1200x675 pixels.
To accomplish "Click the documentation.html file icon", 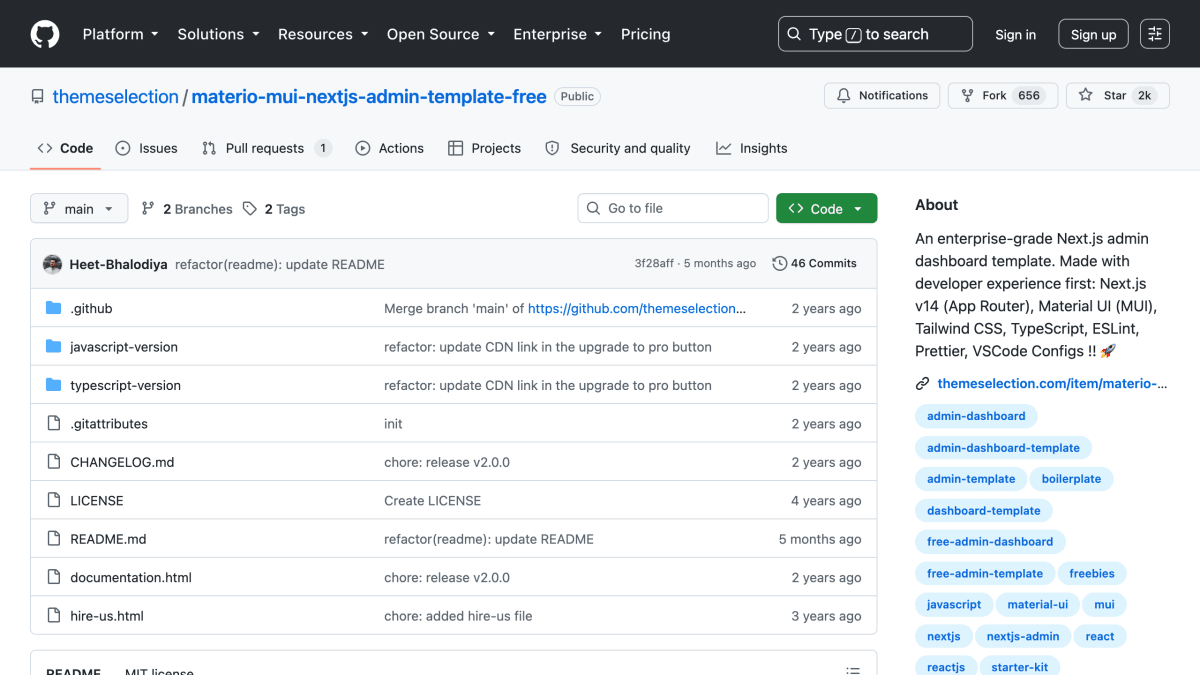I will 54,577.
